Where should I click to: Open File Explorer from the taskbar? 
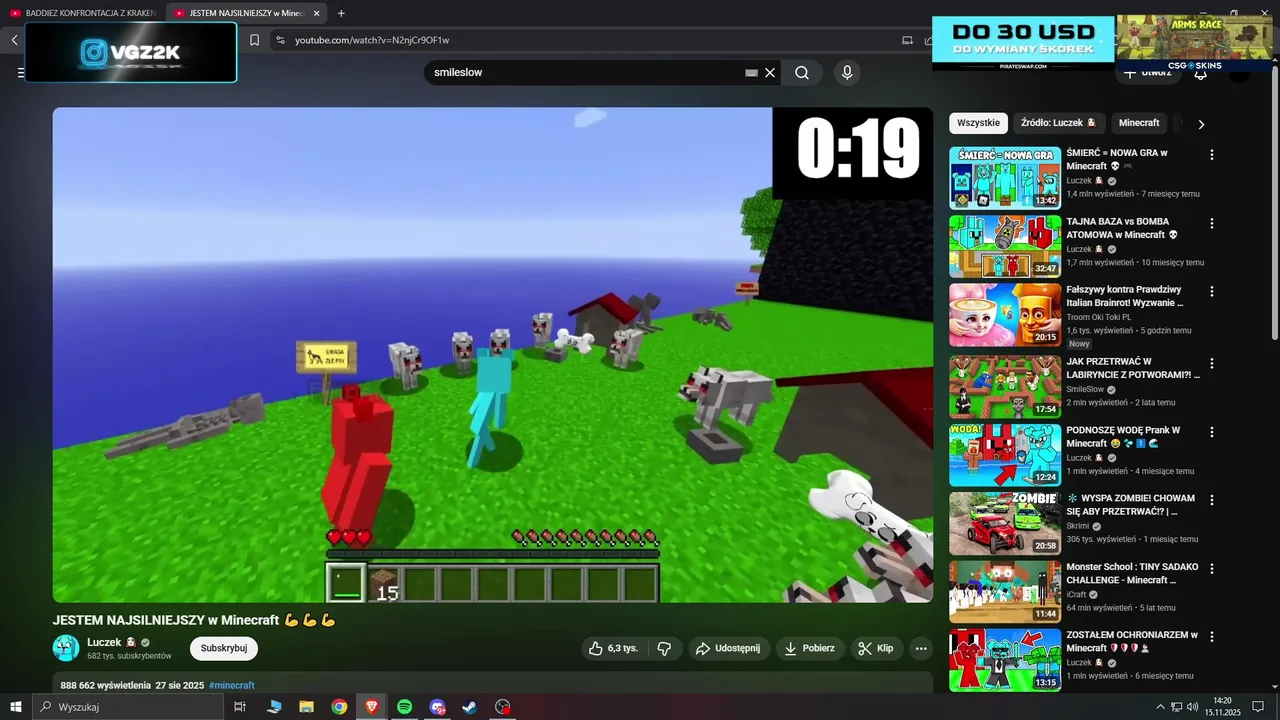coord(307,707)
